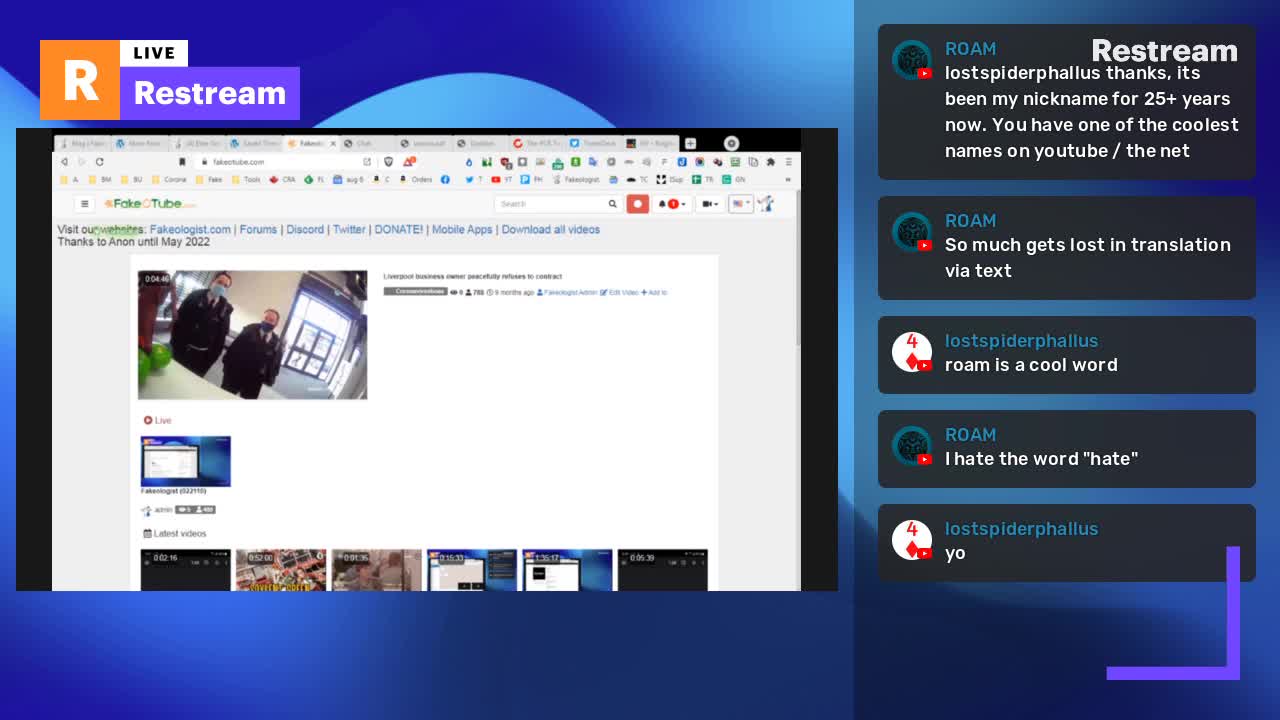The height and width of the screenshot is (720, 1280).
Task: Click the bookmark icon beside the address bar
Action: (x=182, y=161)
